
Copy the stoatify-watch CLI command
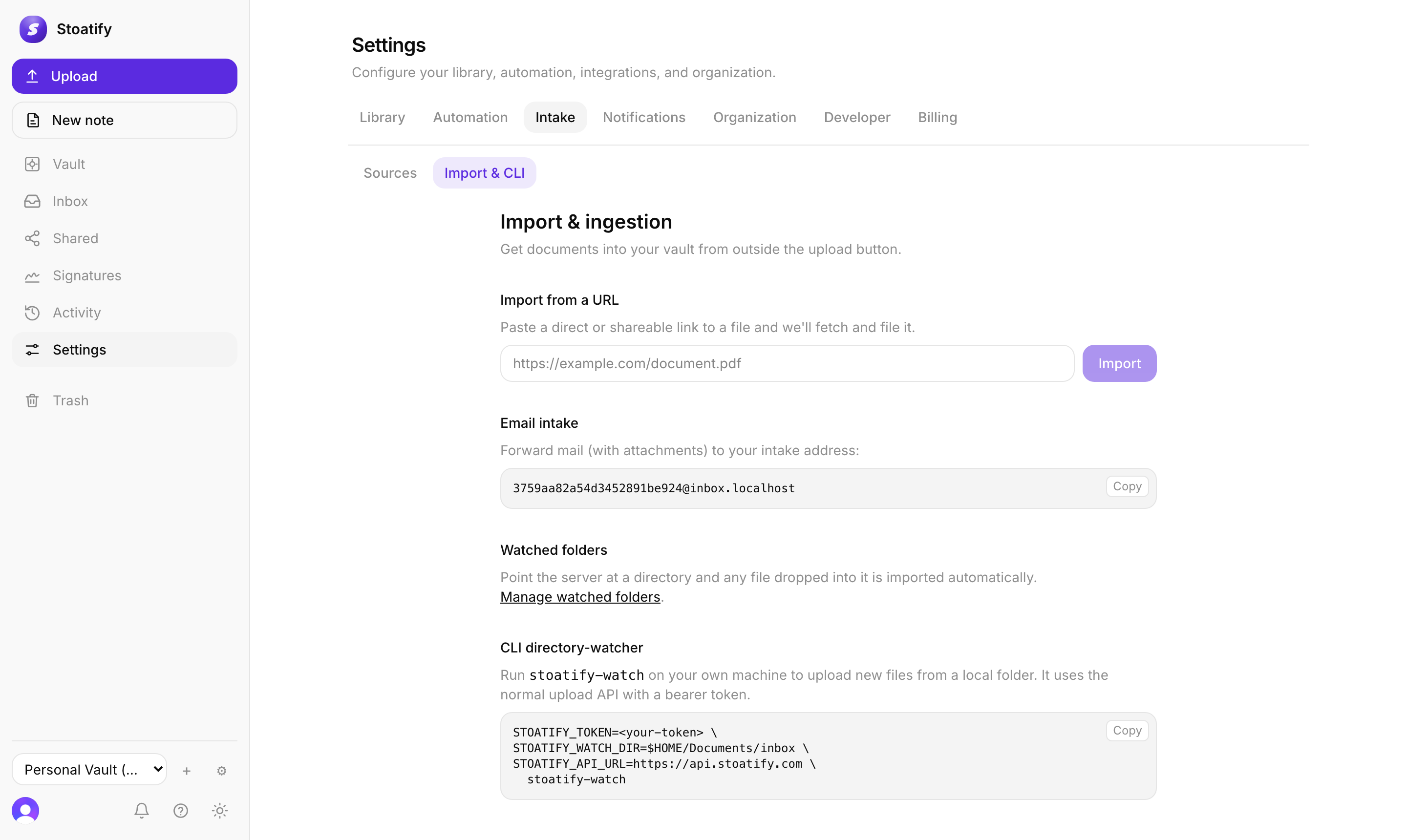[1127, 730]
